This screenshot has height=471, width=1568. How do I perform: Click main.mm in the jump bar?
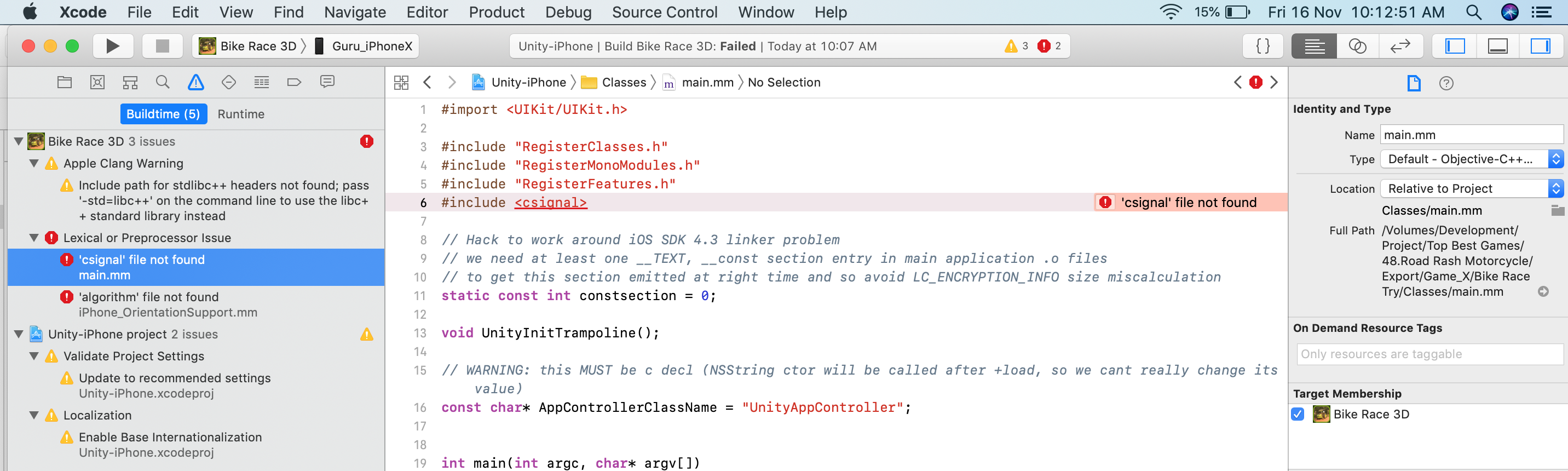click(x=699, y=82)
